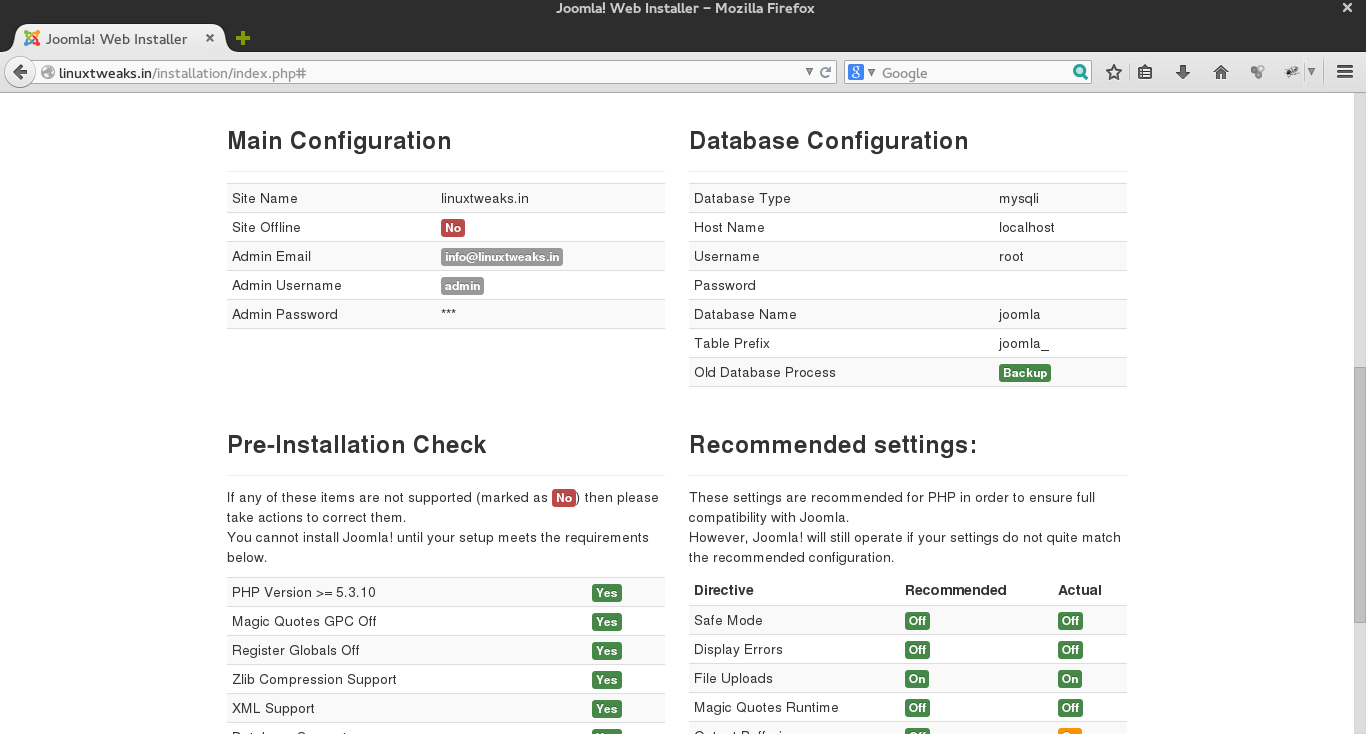Click the Yes badge for Magic Quotes GPC Off

606,622
